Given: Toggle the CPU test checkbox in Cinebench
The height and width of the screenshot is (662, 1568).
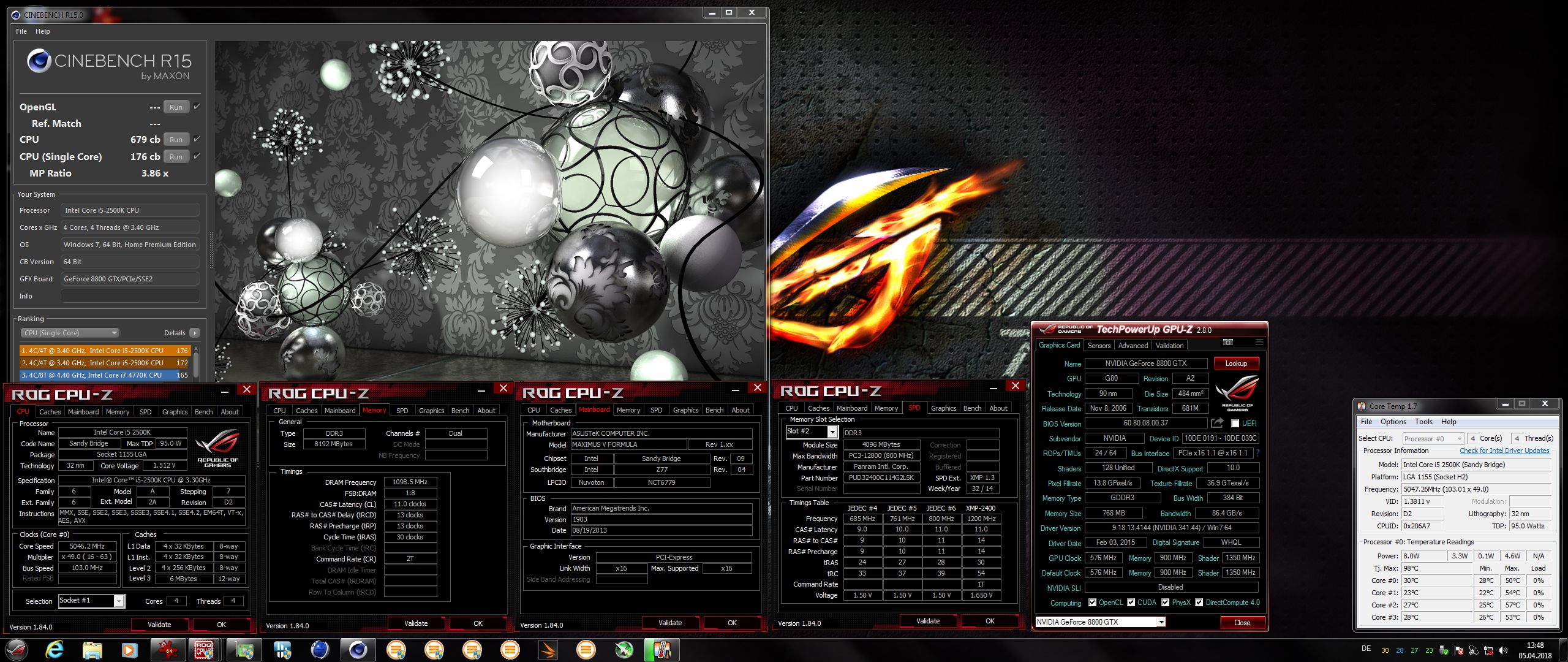Looking at the screenshot, I should [x=197, y=139].
